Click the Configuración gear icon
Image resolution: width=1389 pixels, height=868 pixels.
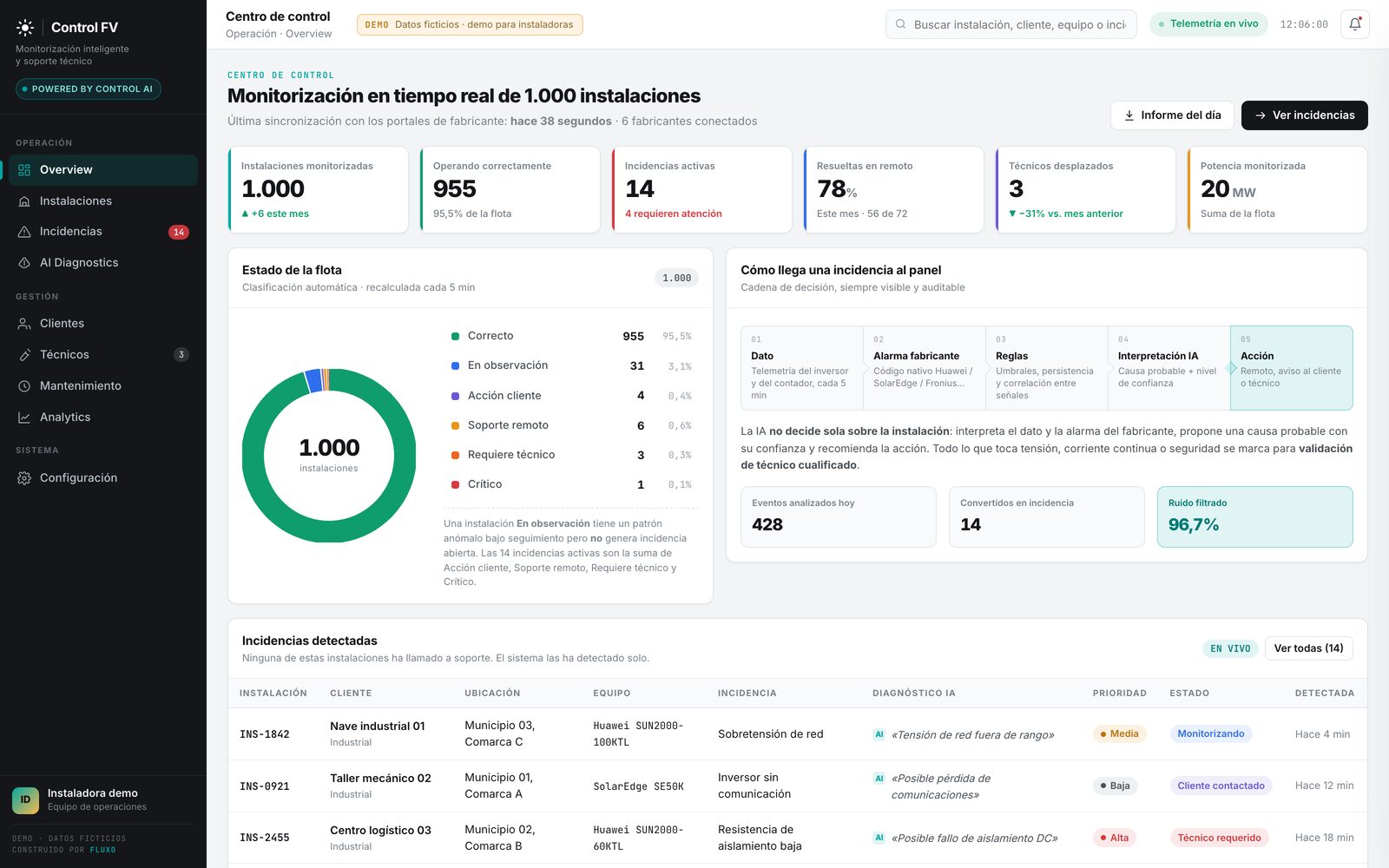pyautogui.click(x=24, y=478)
